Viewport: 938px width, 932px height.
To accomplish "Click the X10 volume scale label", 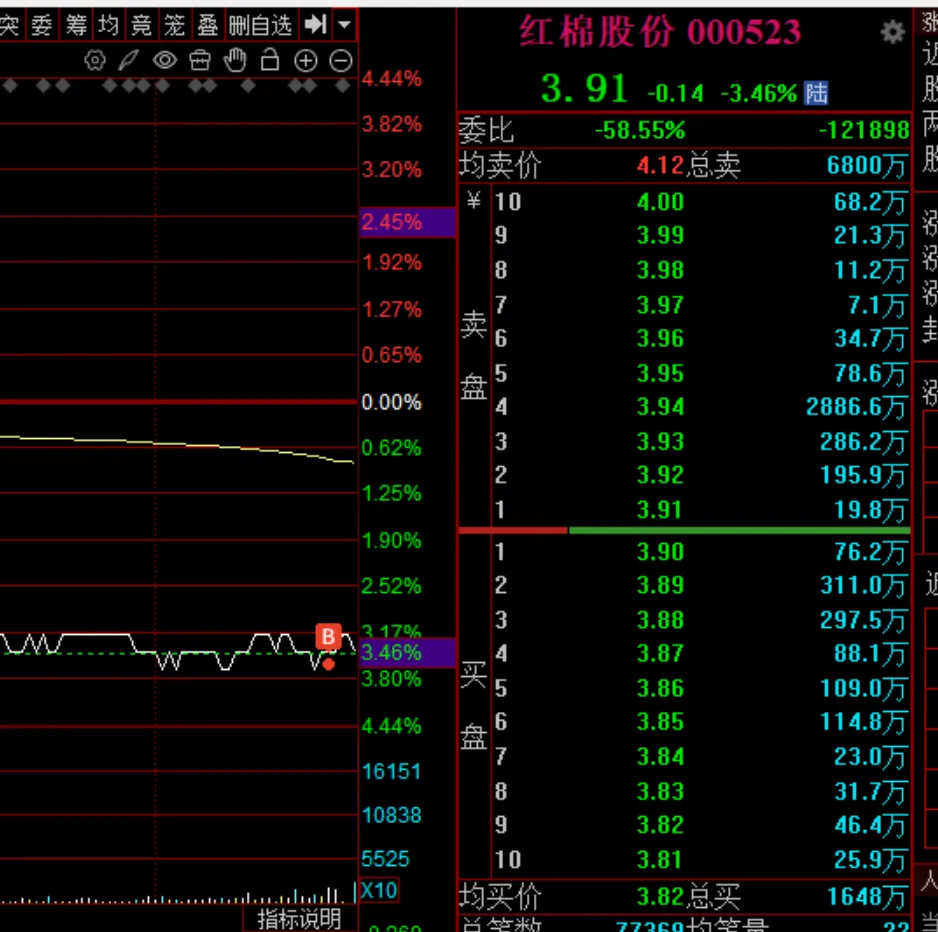I will click(x=379, y=890).
